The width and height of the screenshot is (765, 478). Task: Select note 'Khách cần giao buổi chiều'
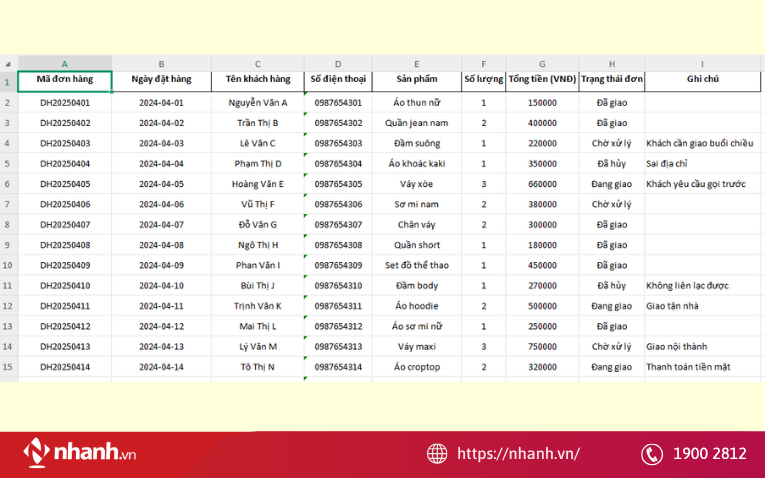(x=703, y=143)
